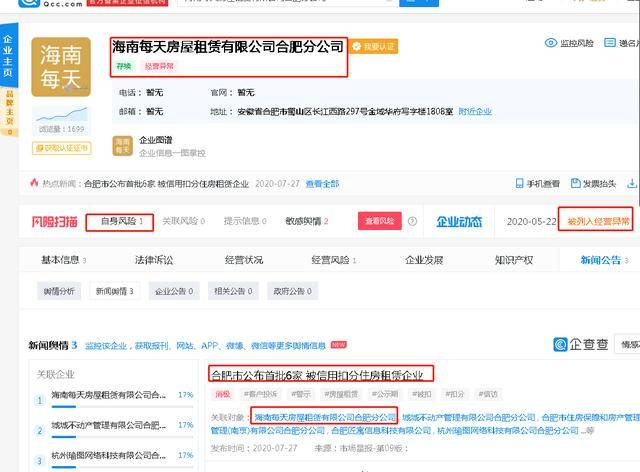The image size is (640, 472).
Task: Open news headline 合肥市公布首批6家
Action: (317, 375)
